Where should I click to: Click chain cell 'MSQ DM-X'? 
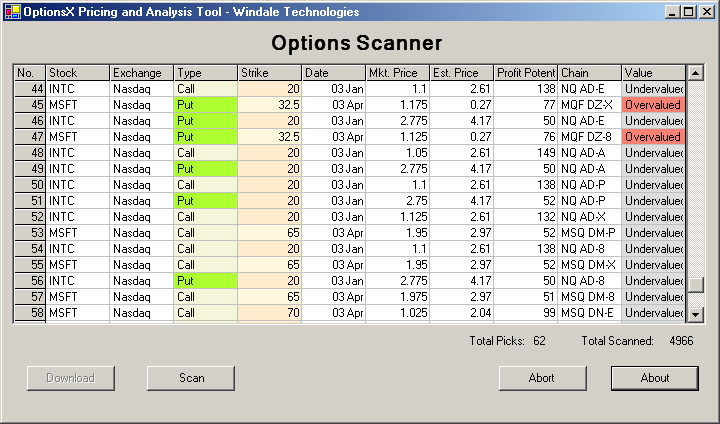590,265
